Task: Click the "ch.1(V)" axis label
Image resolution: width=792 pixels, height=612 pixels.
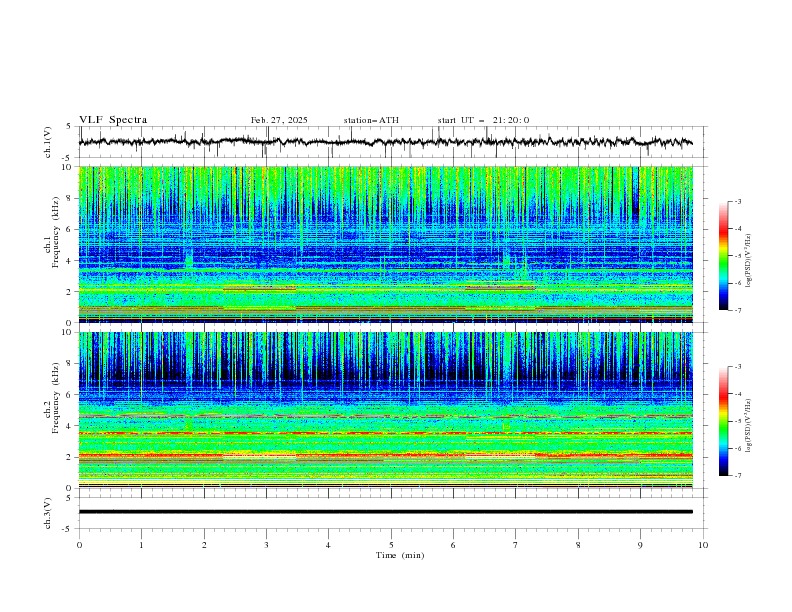Action: 48,142
